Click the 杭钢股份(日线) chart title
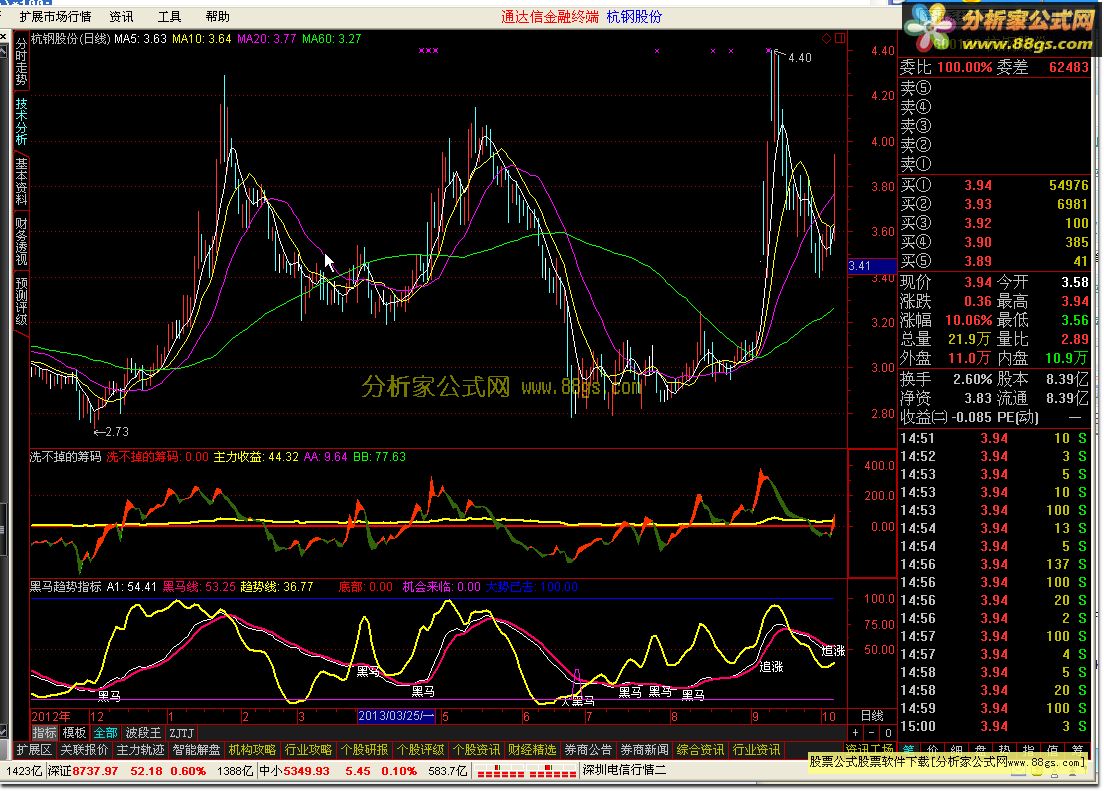 pyautogui.click(x=71, y=39)
